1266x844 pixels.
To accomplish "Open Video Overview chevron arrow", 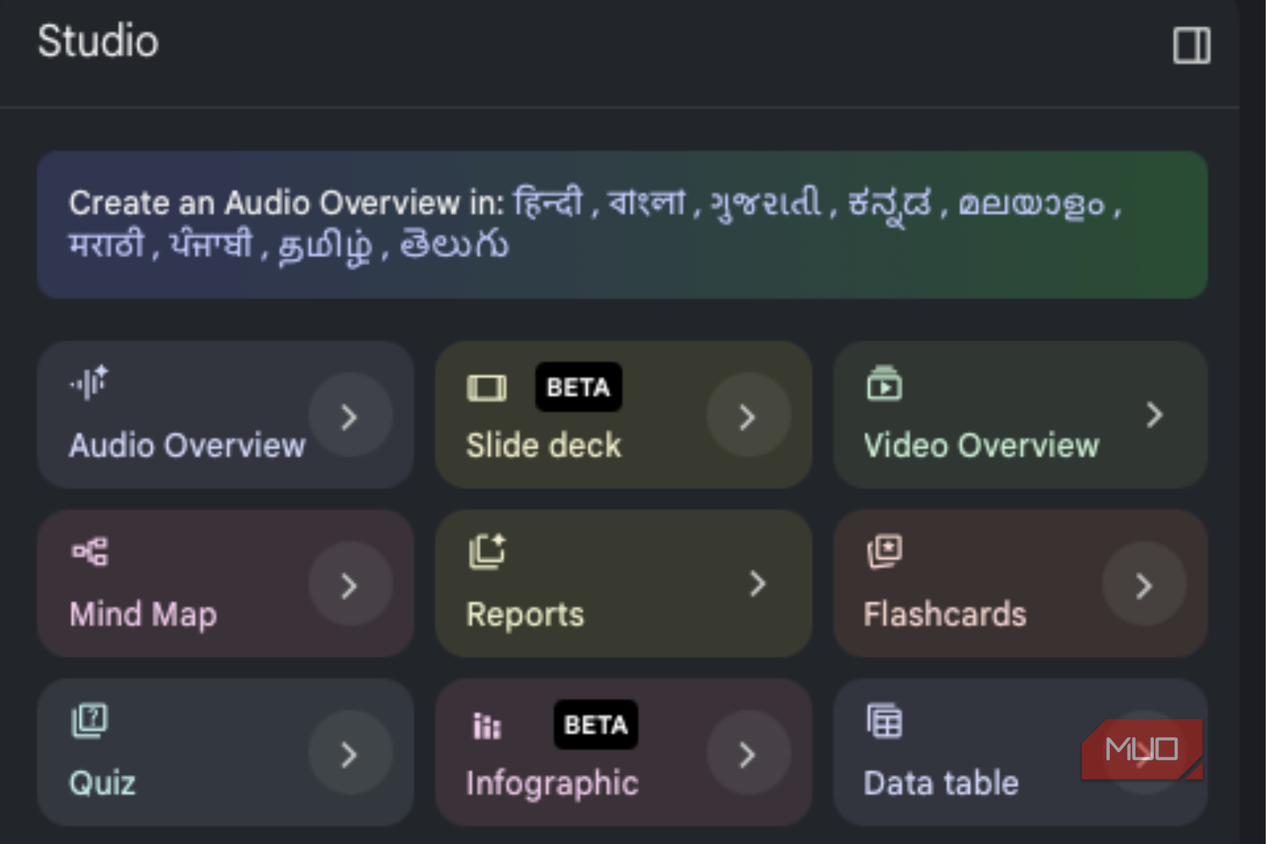I will pyautogui.click(x=1155, y=415).
